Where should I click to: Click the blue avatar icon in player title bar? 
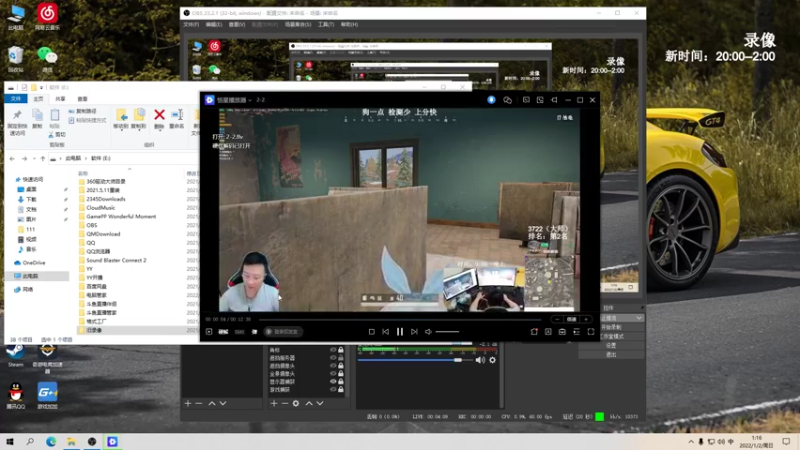(491, 100)
